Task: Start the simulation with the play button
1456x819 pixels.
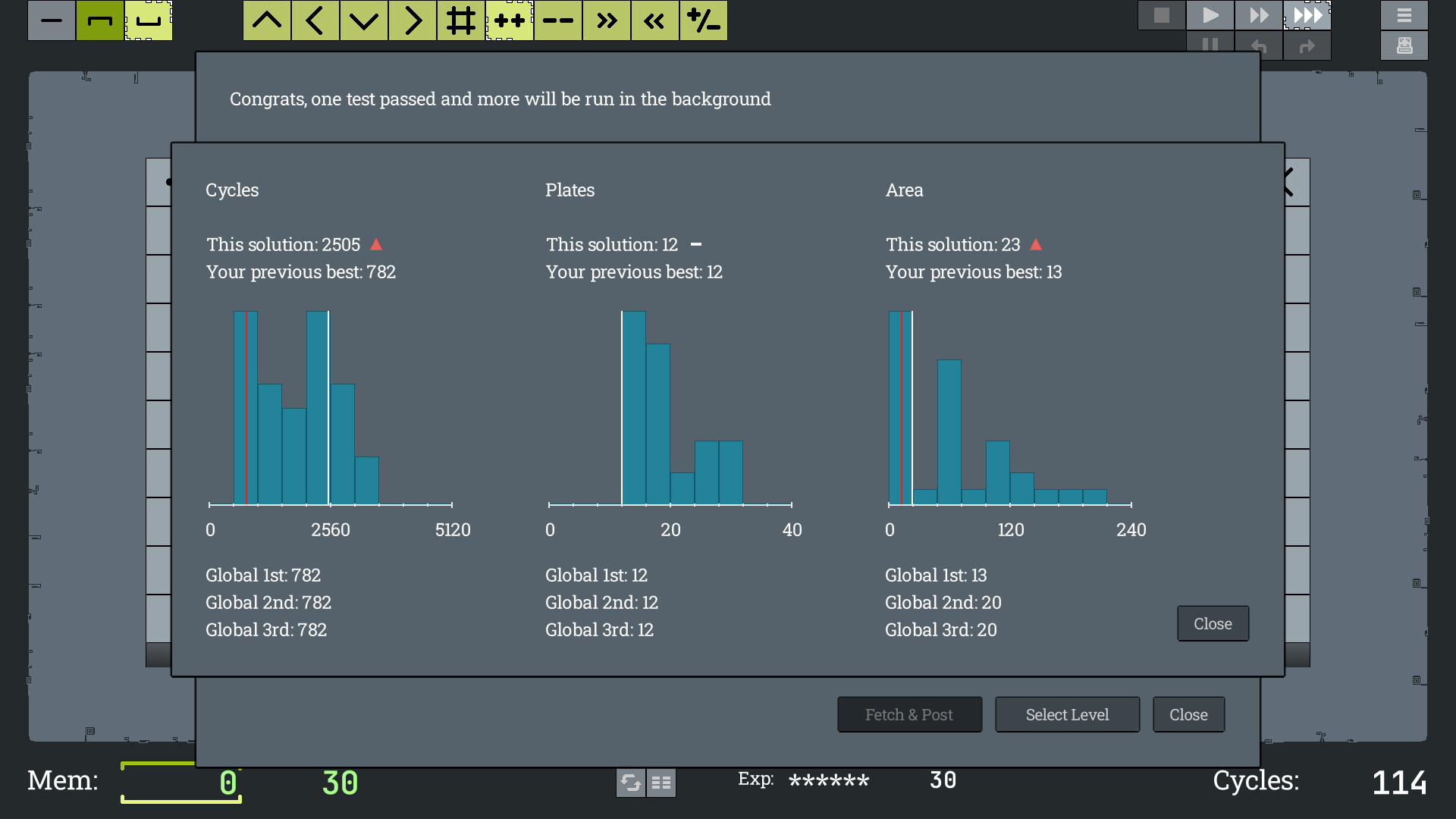Action: click(x=1210, y=14)
